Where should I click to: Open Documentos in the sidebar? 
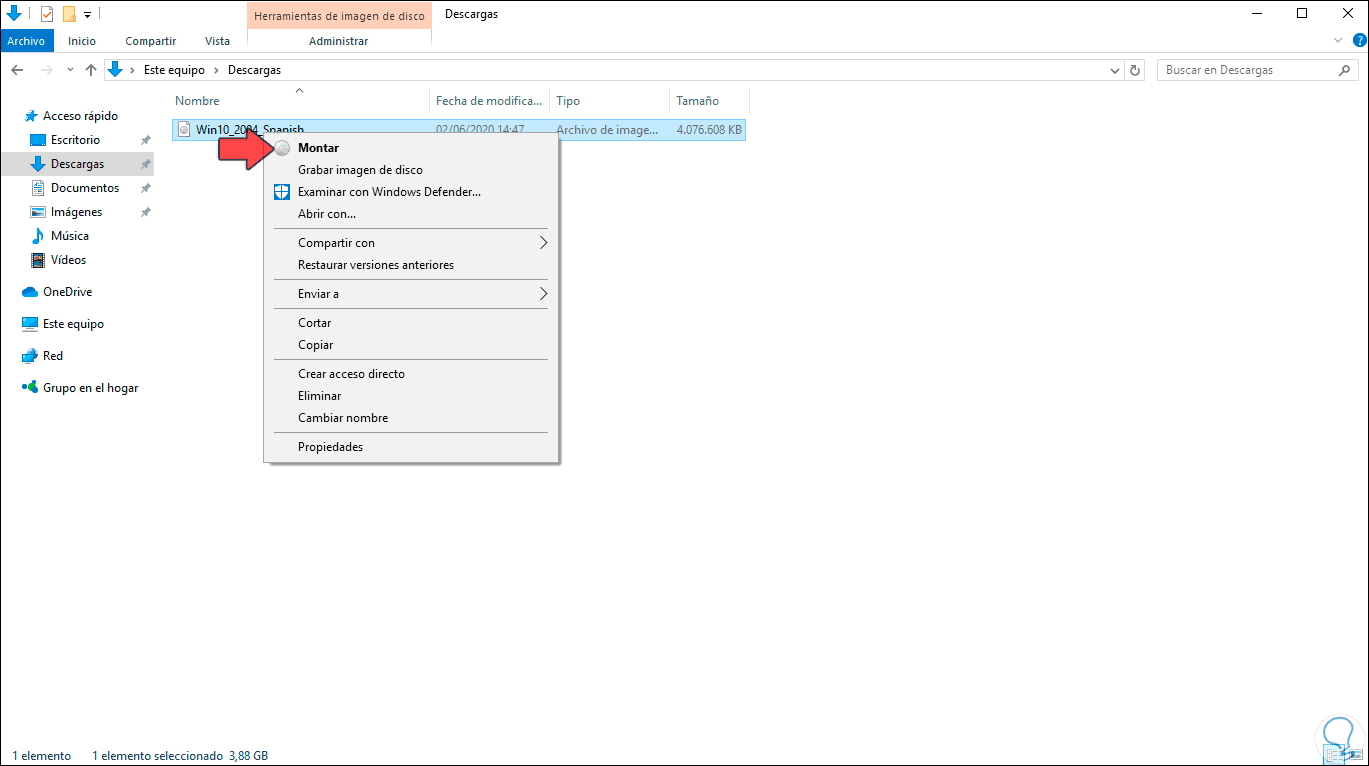[x=85, y=188]
